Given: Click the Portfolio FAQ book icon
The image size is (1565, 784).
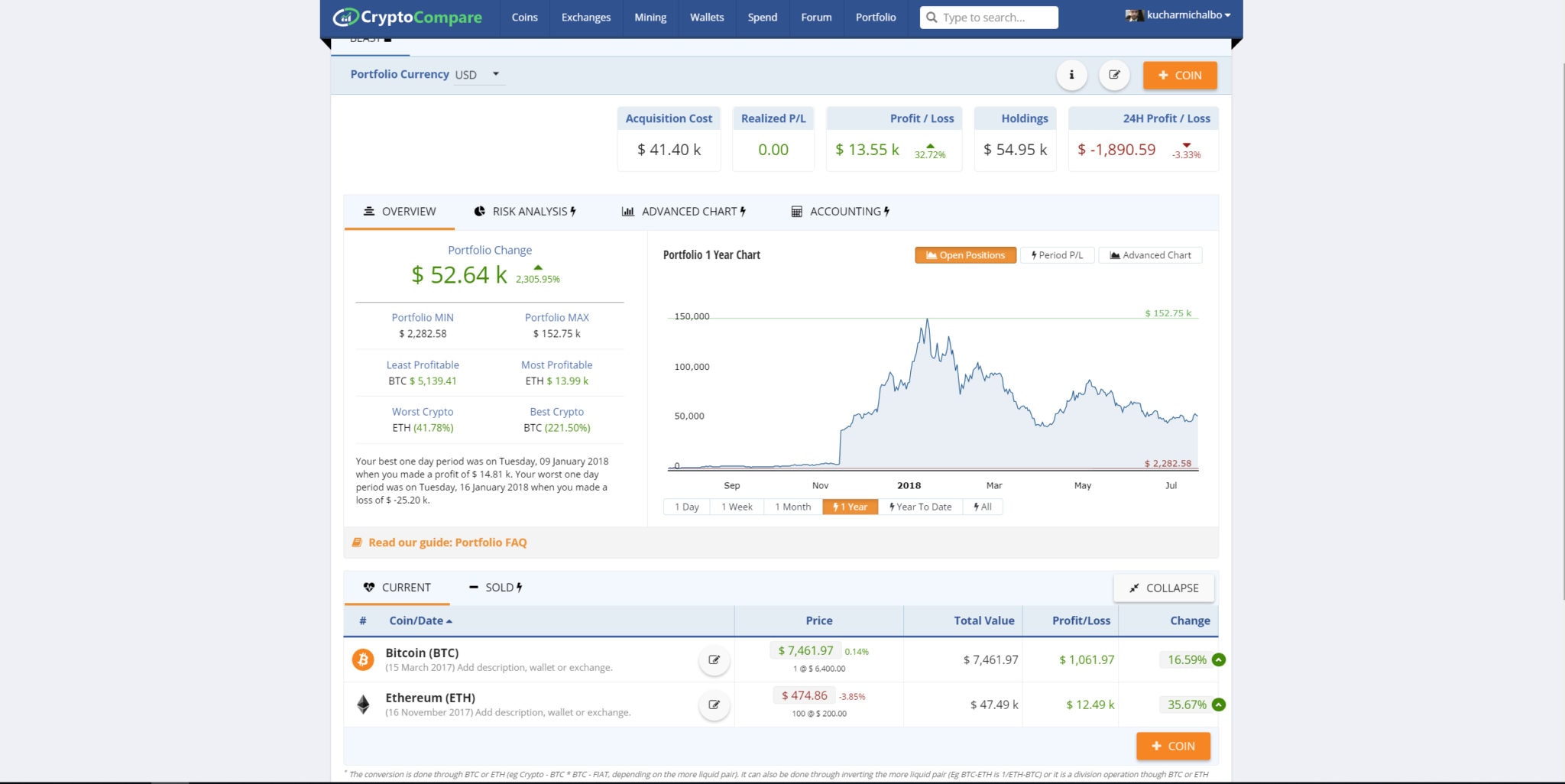Looking at the screenshot, I should [357, 543].
